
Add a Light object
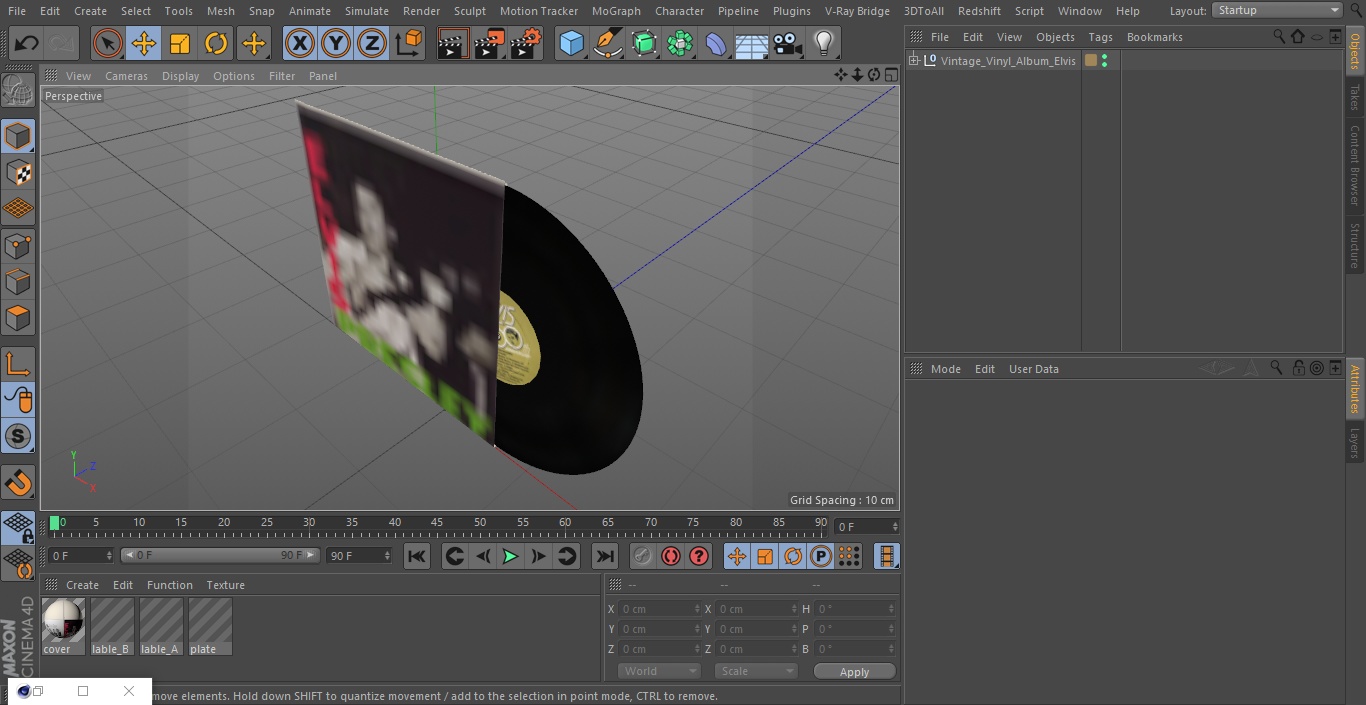coord(823,44)
